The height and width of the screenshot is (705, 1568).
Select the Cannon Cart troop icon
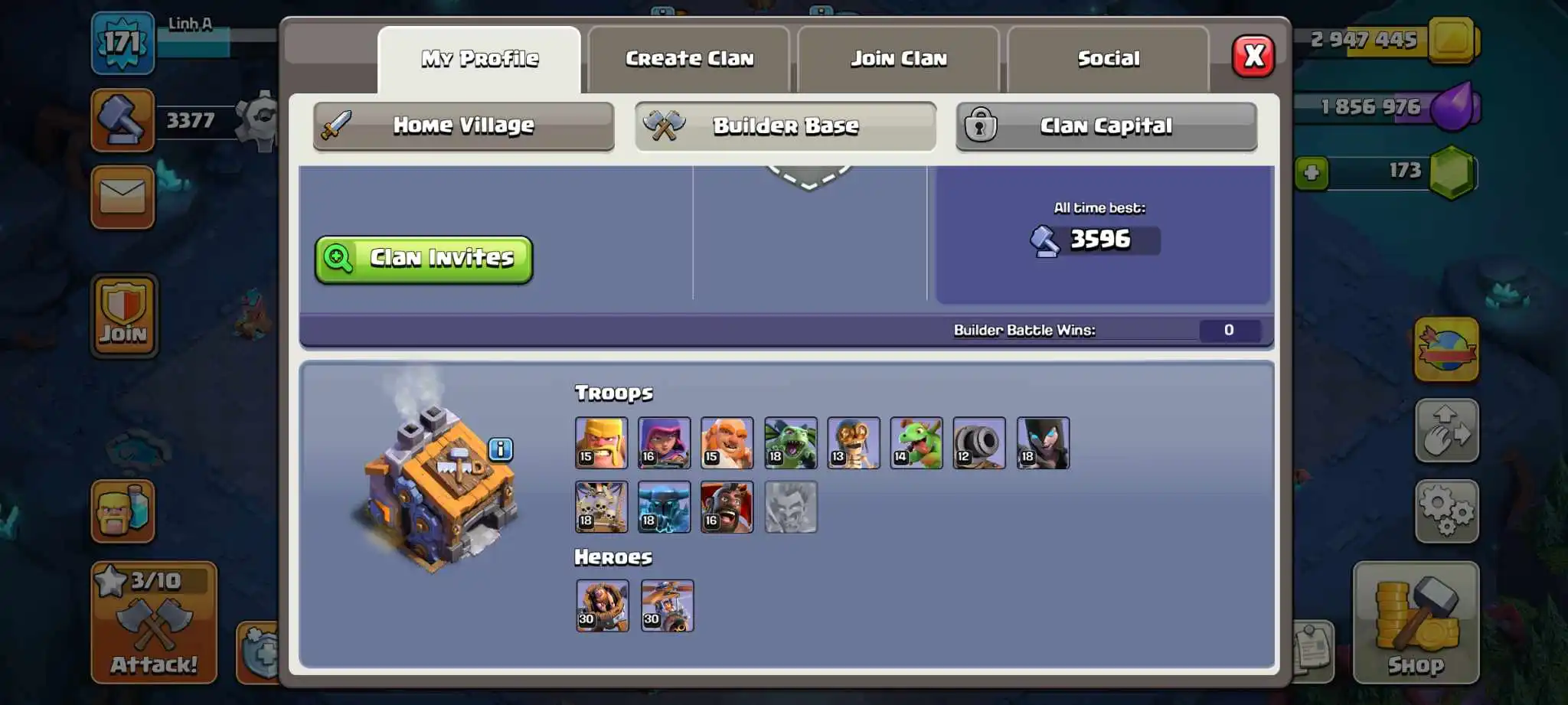click(979, 442)
